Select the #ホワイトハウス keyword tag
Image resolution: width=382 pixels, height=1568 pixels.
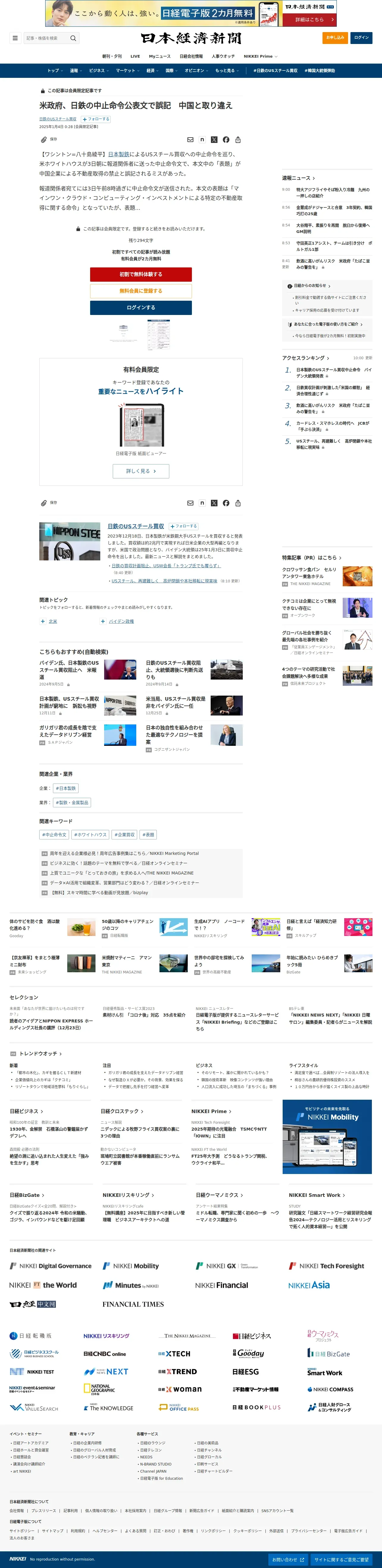[x=90, y=835]
